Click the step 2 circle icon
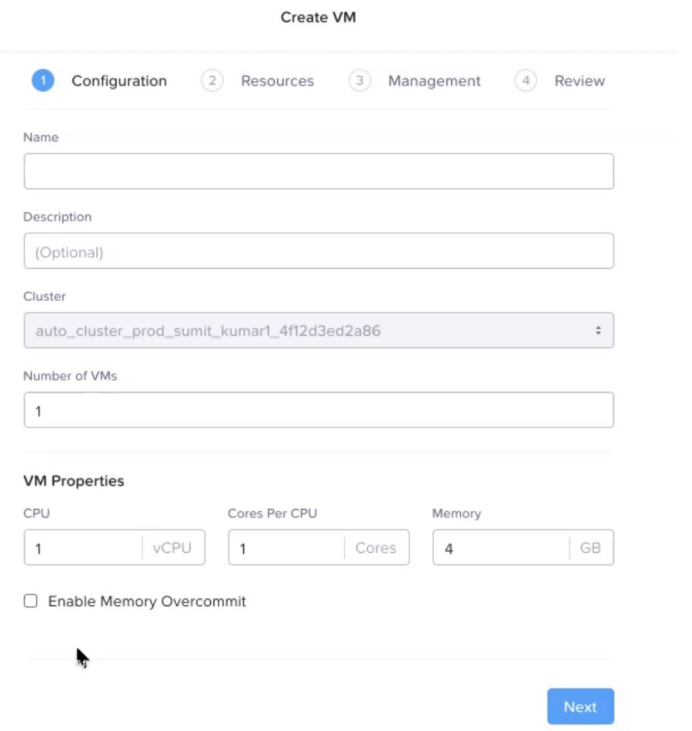Viewport: 692px width, 731px height. [212, 81]
